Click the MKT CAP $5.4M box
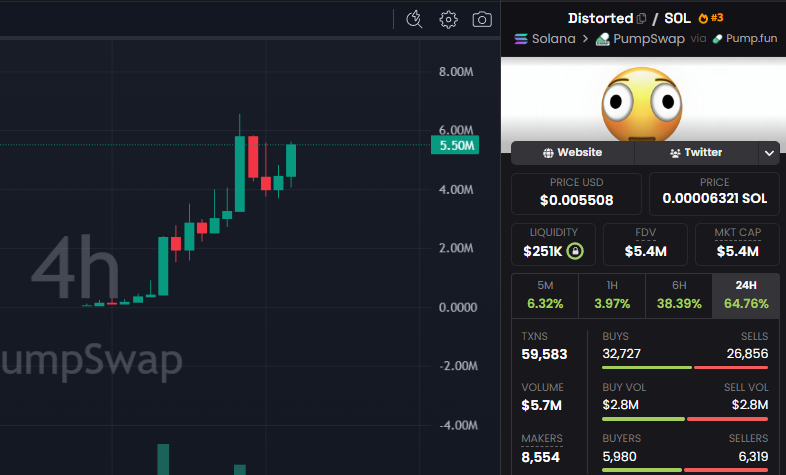 point(737,245)
